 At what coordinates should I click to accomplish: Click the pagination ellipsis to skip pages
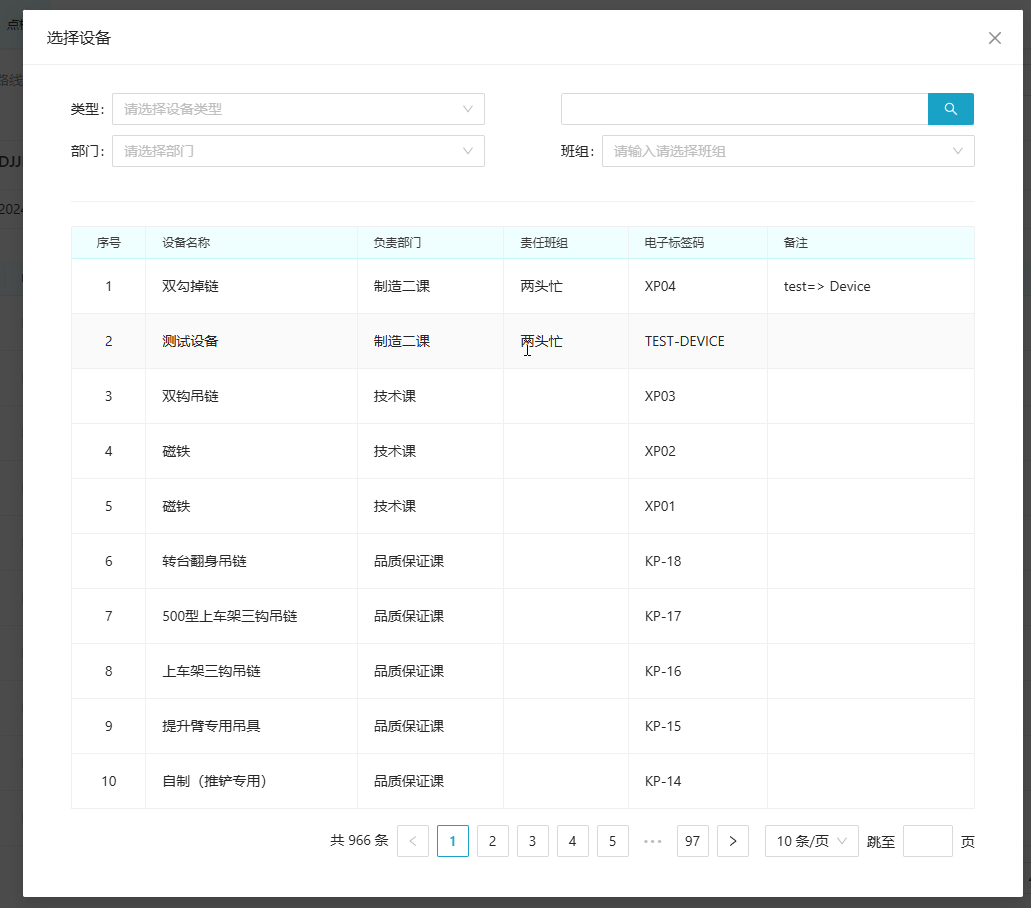[x=652, y=841]
